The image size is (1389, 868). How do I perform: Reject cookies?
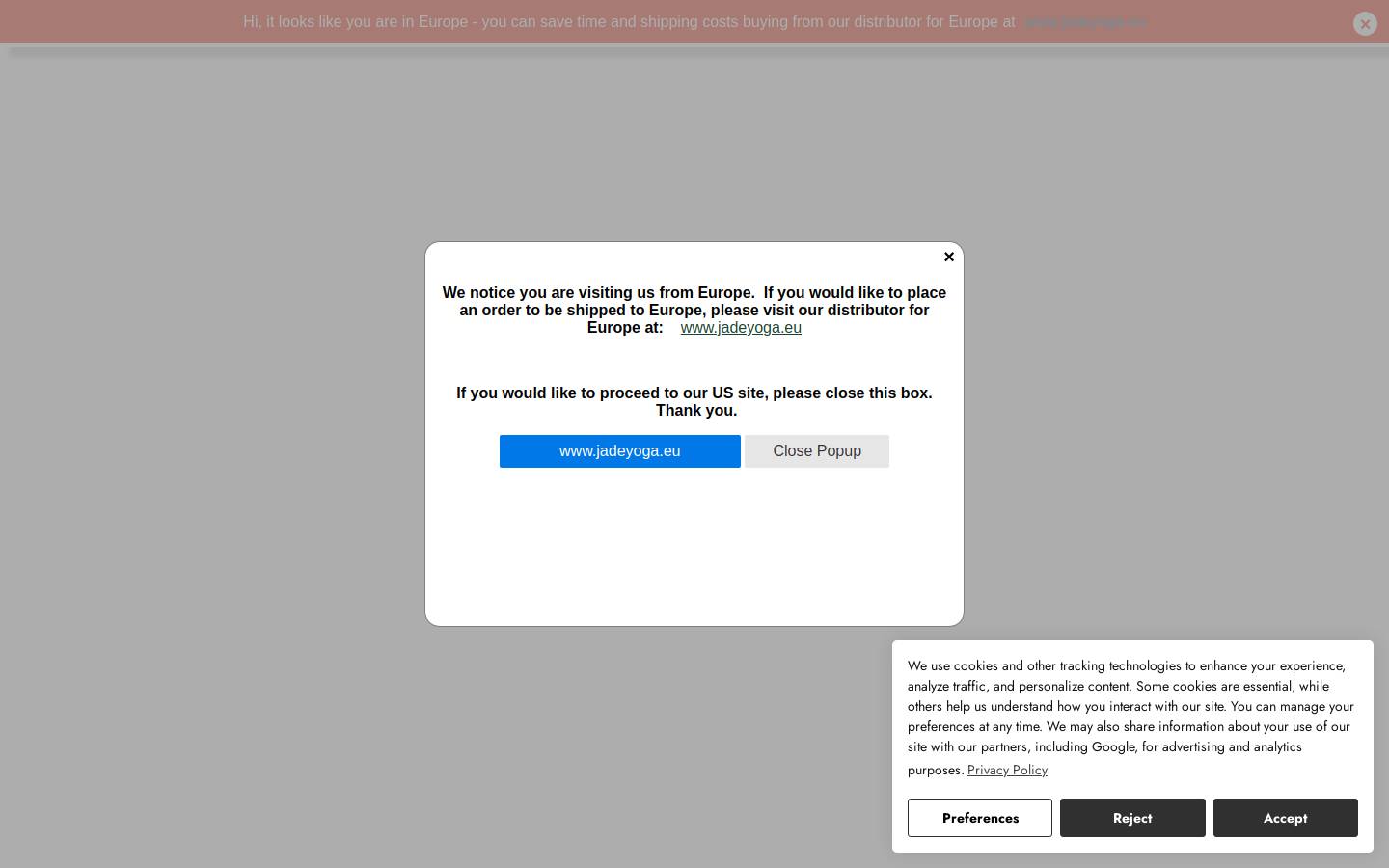[1132, 818]
